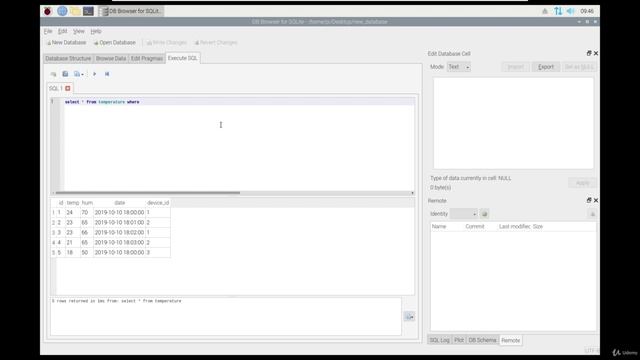The width and height of the screenshot is (640, 360).
Task: Open a new SQL tab
Action: point(53,74)
